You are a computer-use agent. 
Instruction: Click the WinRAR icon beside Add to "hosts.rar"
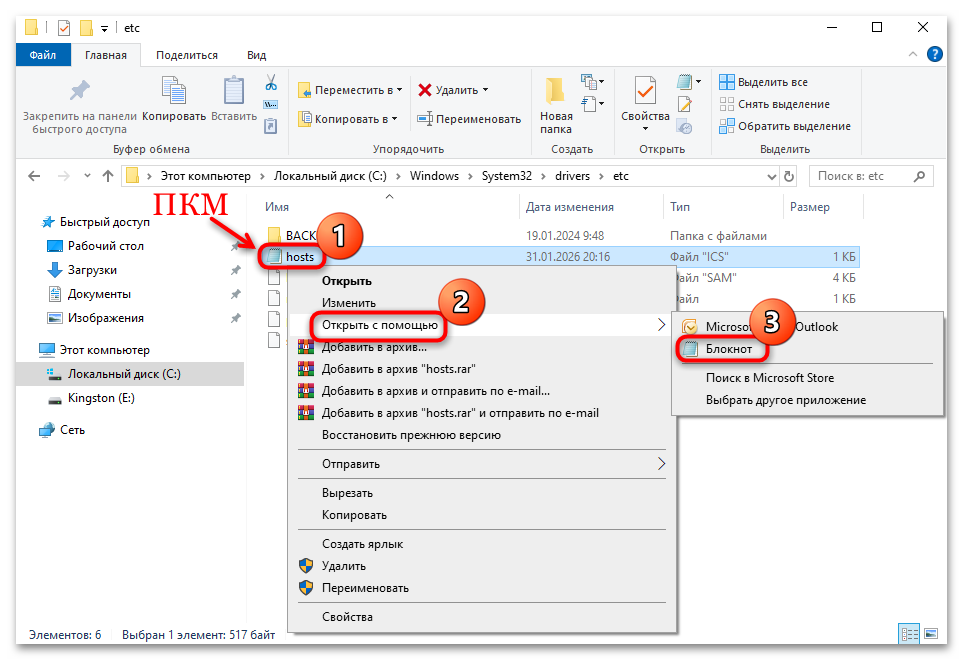(x=305, y=369)
